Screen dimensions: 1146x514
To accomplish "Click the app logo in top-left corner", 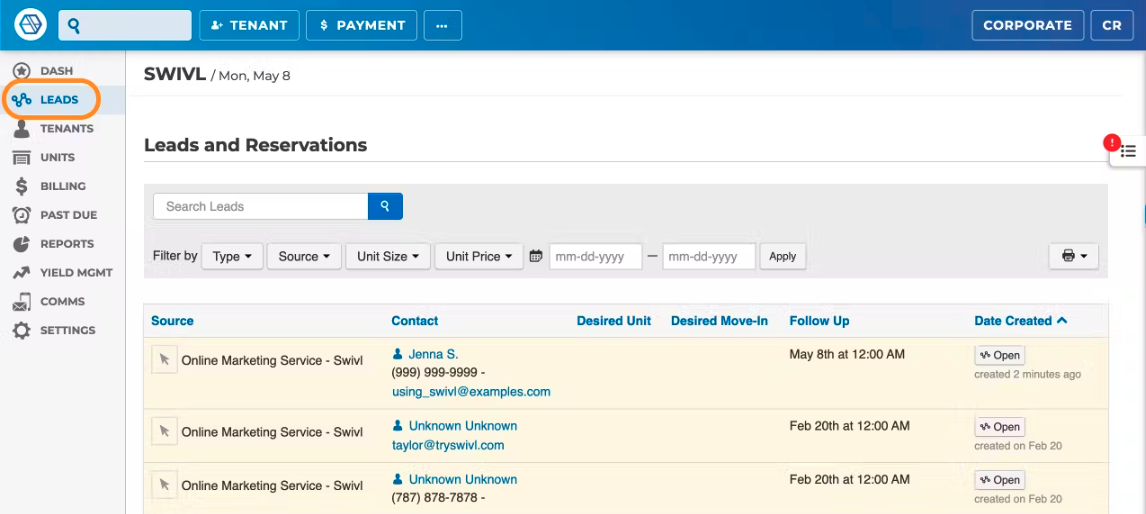I will [x=31, y=25].
